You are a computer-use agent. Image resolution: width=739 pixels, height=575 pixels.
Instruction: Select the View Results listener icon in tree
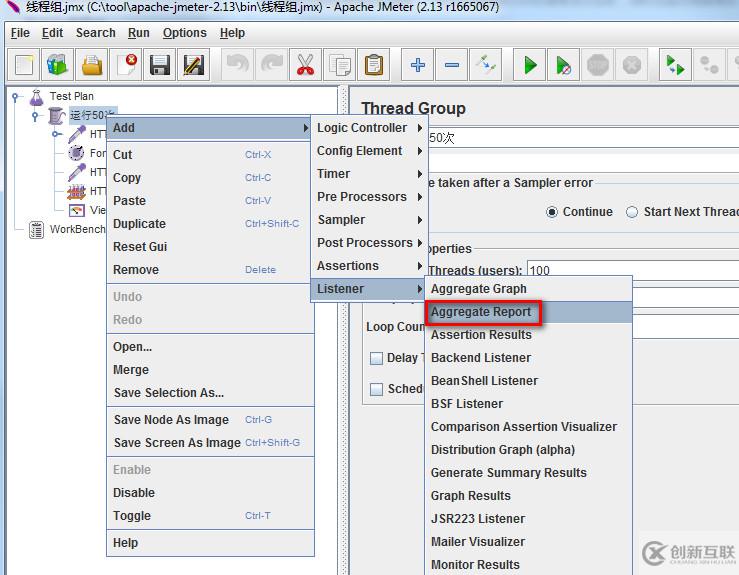click(76, 210)
